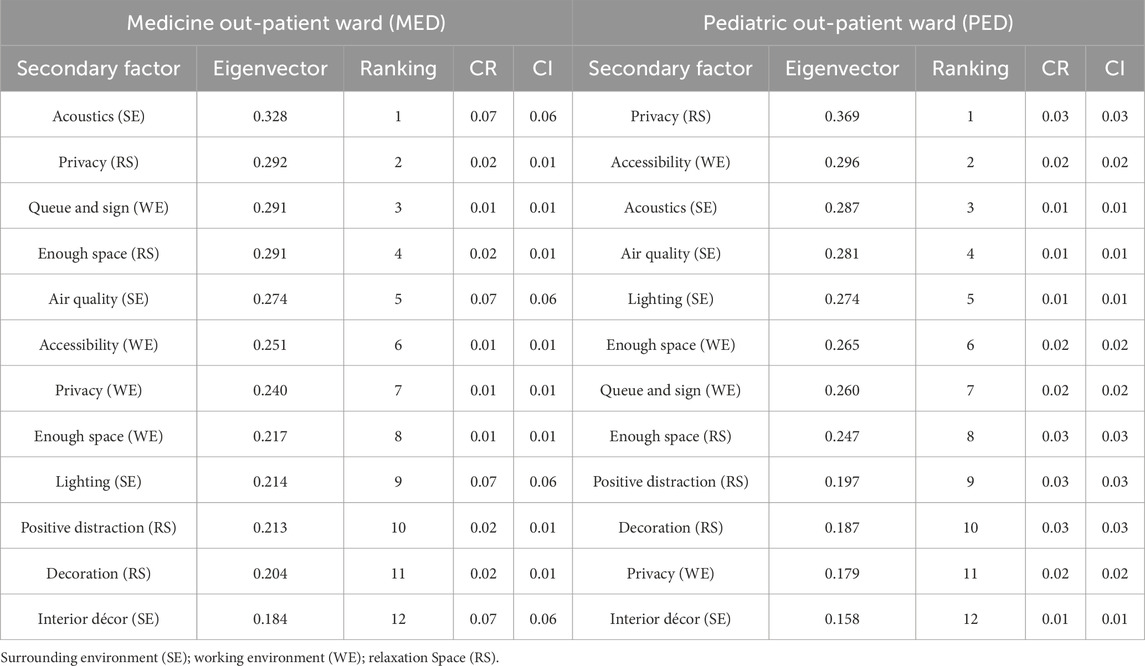Viewport: 1145px width, 666px height.
Task: Select the Positive distraction (RS) MED cell
Action: pyautogui.click(x=99, y=527)
